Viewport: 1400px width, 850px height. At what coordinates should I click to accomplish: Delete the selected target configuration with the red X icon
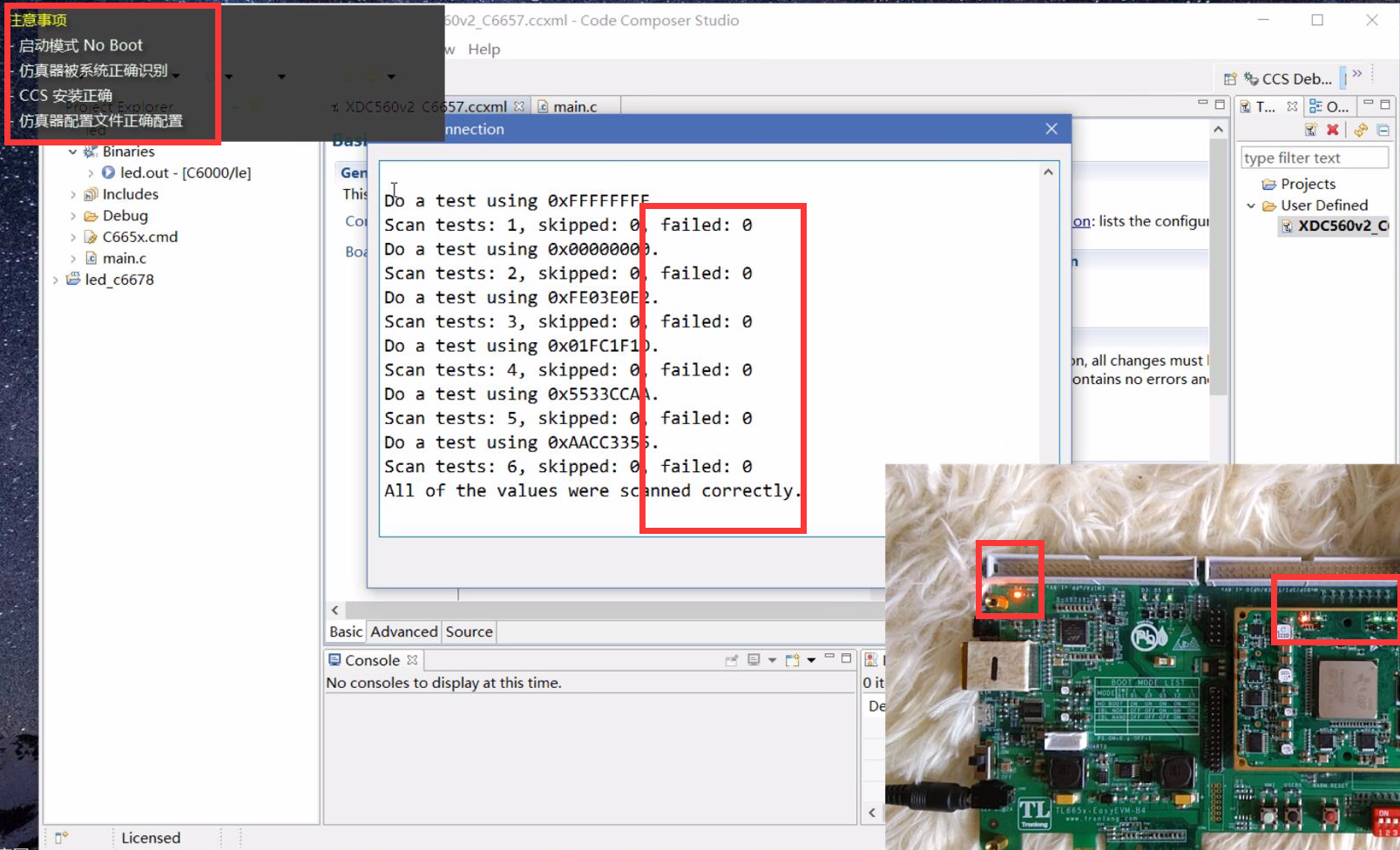(x=1333, y=129)
